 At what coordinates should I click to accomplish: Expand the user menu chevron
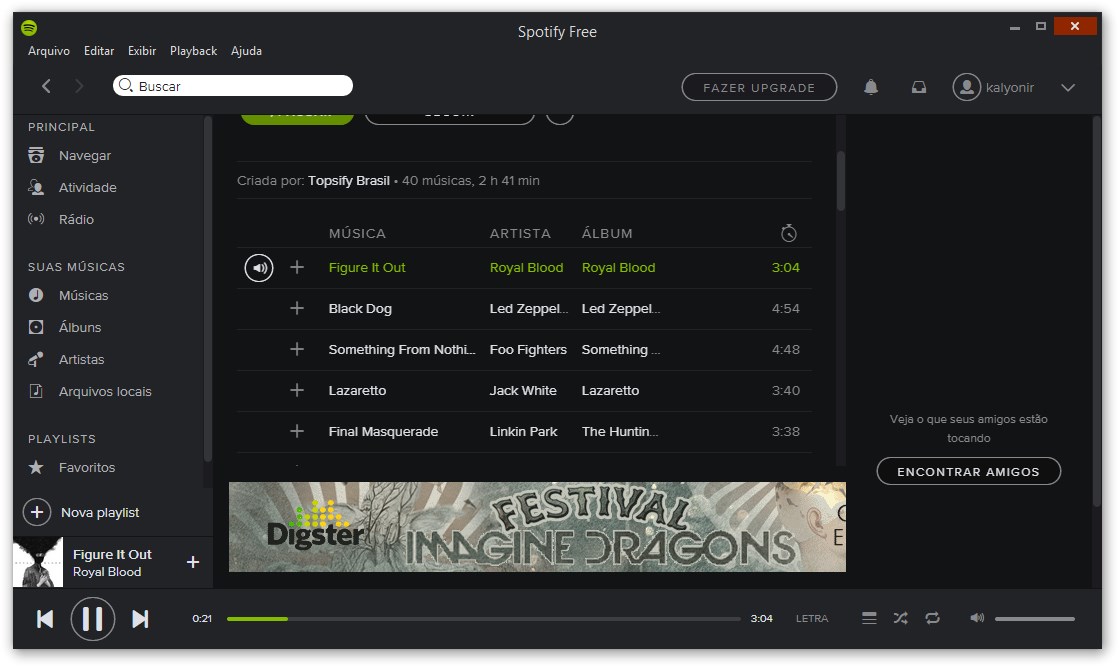[1068, 88]
